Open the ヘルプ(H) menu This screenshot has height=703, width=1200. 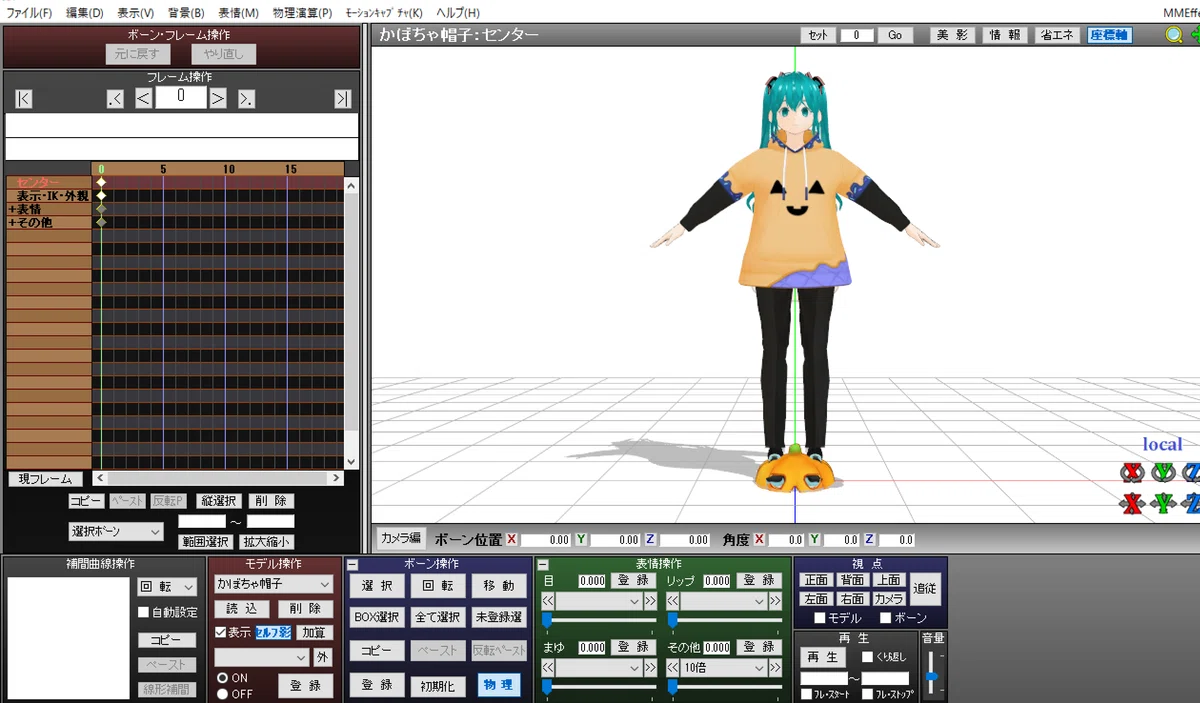(x=458, y=13)
